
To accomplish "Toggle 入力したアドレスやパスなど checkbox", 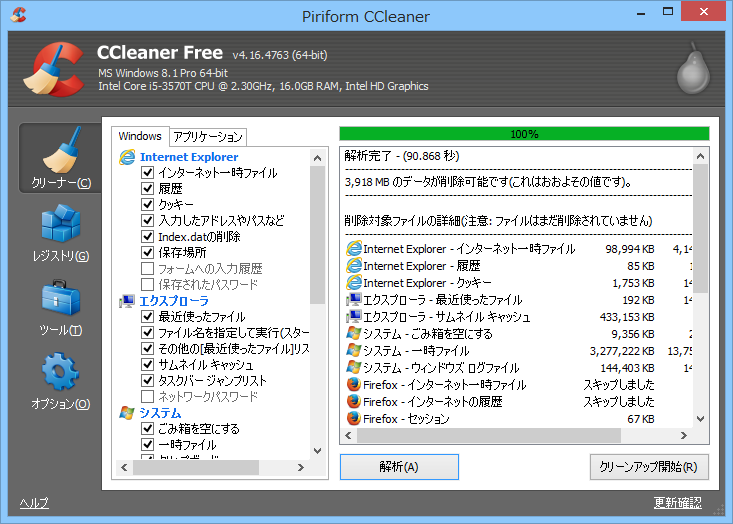I will [148, 220].
